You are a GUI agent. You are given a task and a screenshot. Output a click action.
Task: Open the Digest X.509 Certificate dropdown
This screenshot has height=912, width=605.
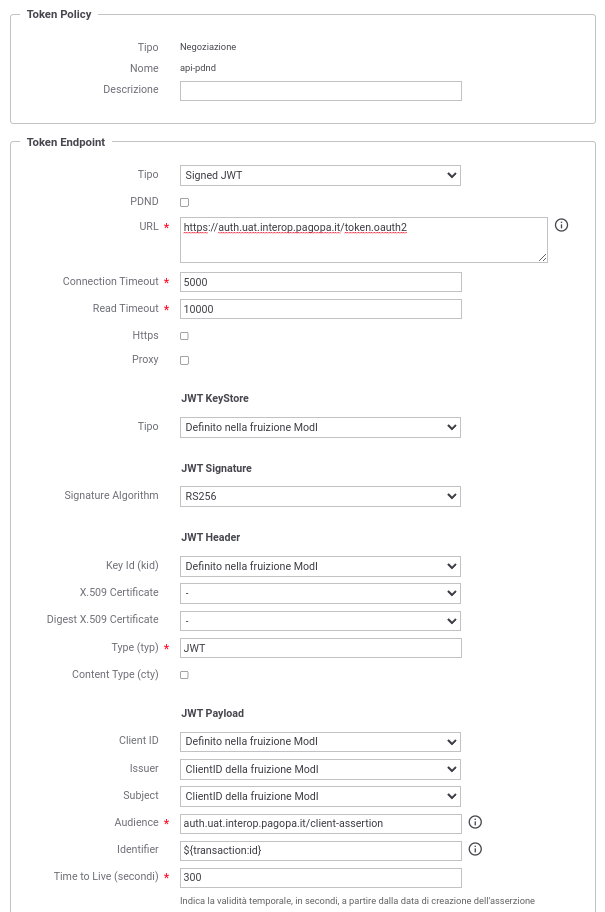pyautogui.click(x=320, y=621)
